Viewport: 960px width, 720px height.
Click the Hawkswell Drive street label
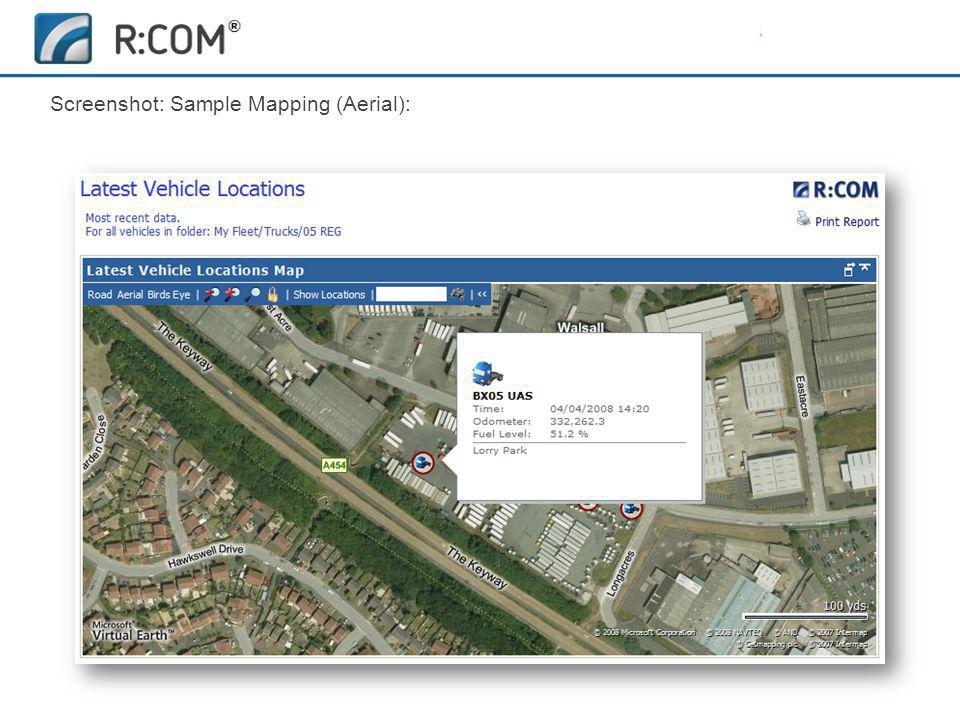pos(205,557)
